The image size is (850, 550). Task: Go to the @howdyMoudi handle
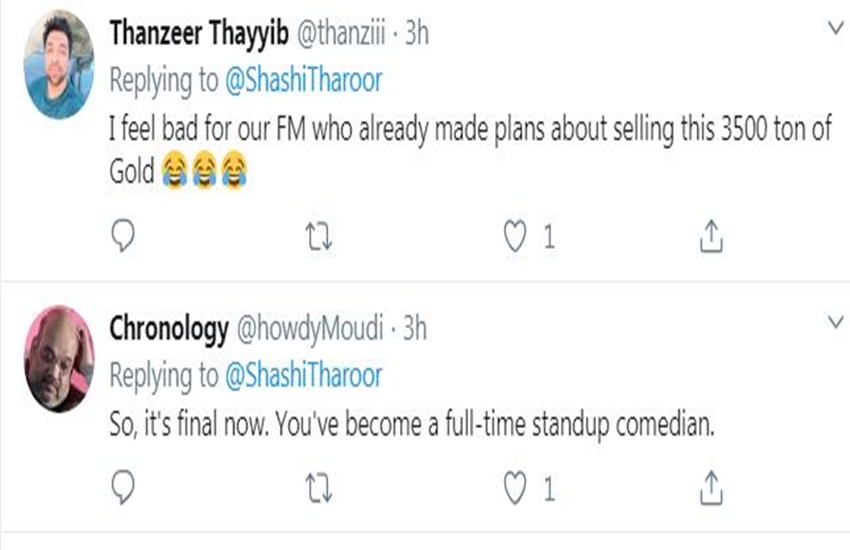coord(308,328)
